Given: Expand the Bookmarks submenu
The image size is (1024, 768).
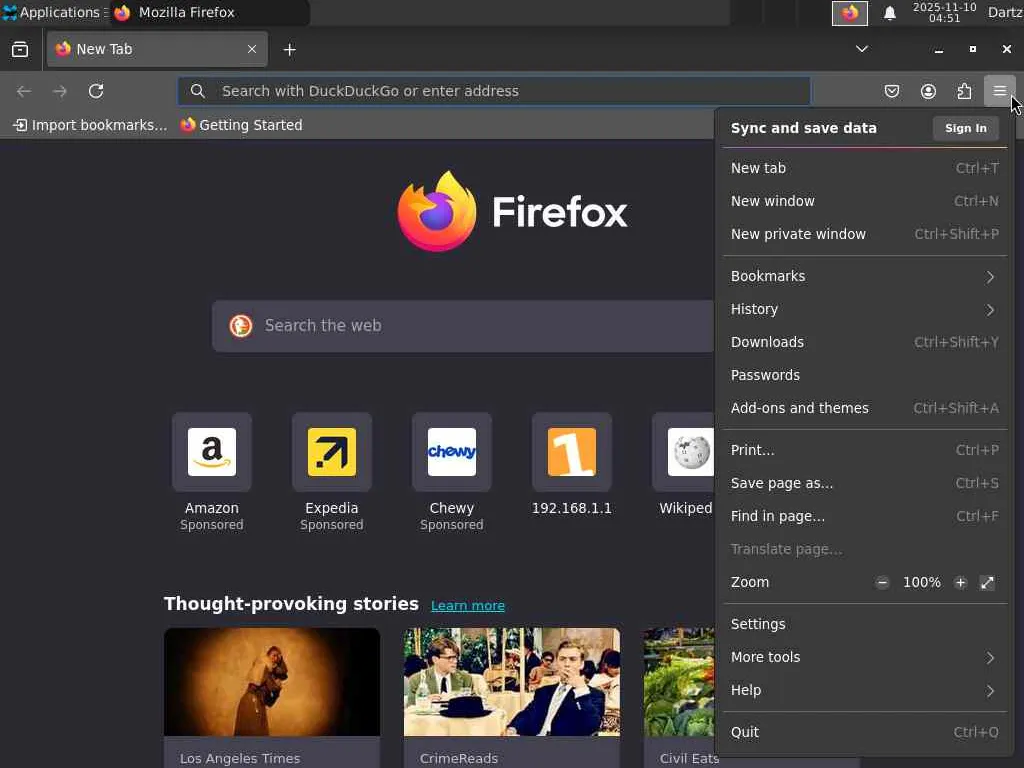Looking at the screenshot, I should [x=864, y=276].
